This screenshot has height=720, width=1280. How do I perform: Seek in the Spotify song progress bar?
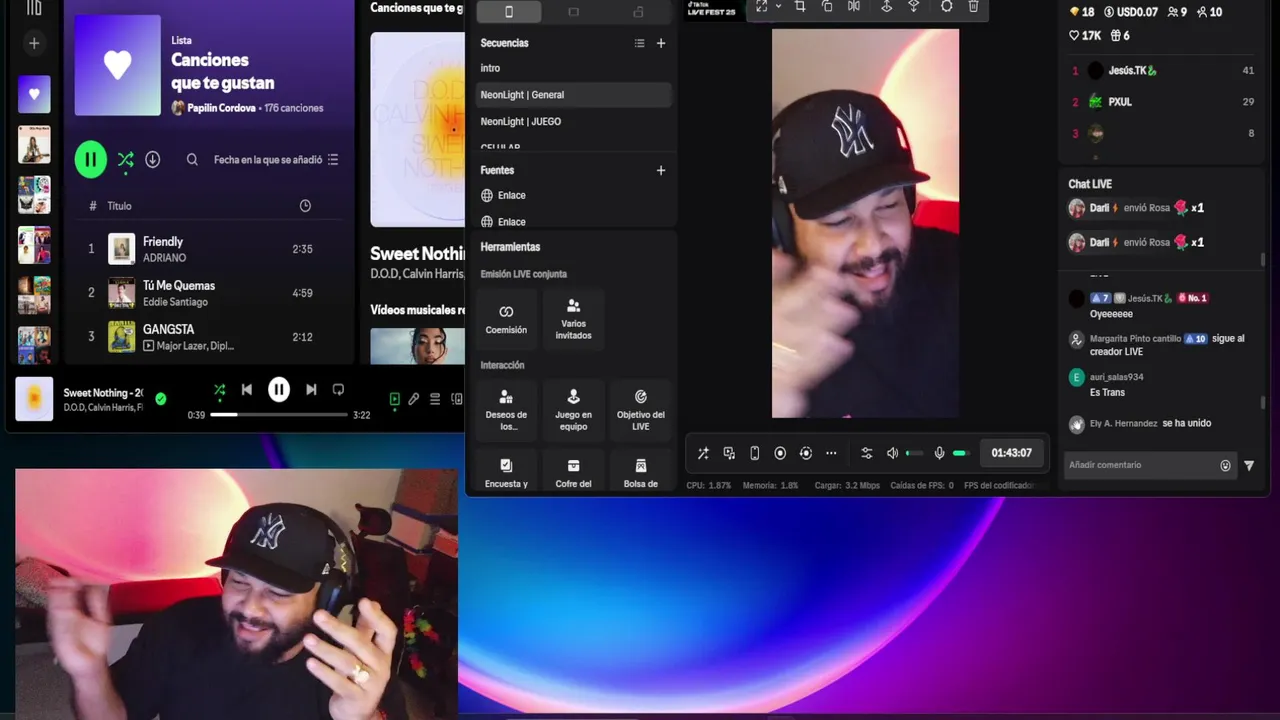tap(279, 414)
